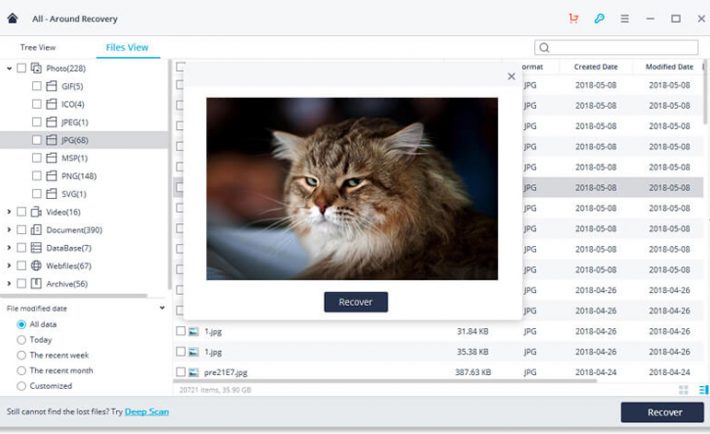Click the file list vertical scrollbar
710x434 pixels.
point(705,92)
